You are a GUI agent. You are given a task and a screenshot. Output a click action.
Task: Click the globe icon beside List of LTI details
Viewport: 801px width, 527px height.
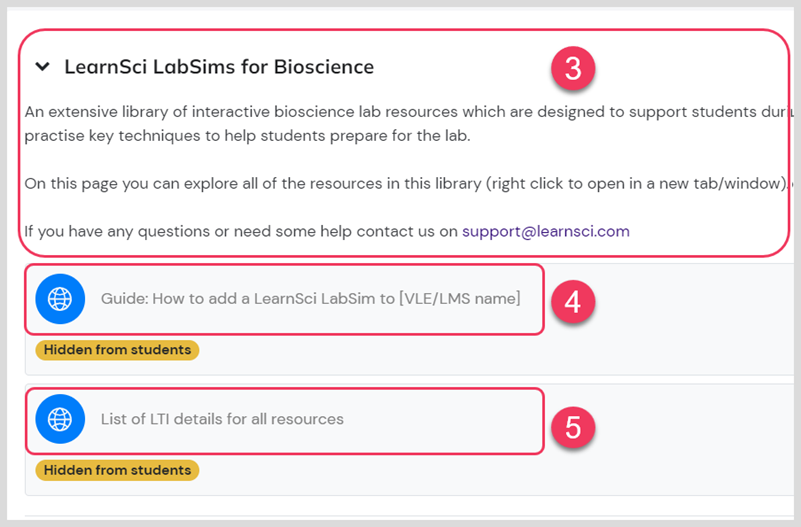point(60,419)
